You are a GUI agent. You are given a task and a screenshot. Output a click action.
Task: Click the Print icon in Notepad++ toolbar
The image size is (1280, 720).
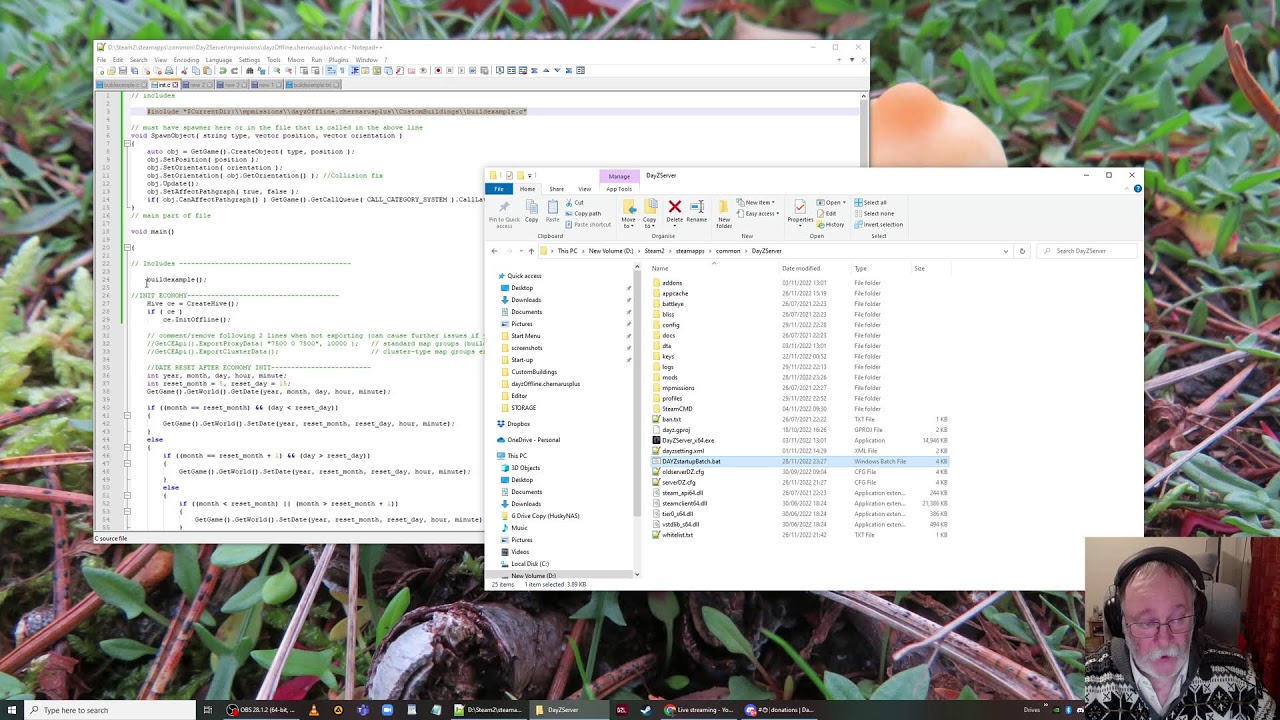tap(169, 70)
